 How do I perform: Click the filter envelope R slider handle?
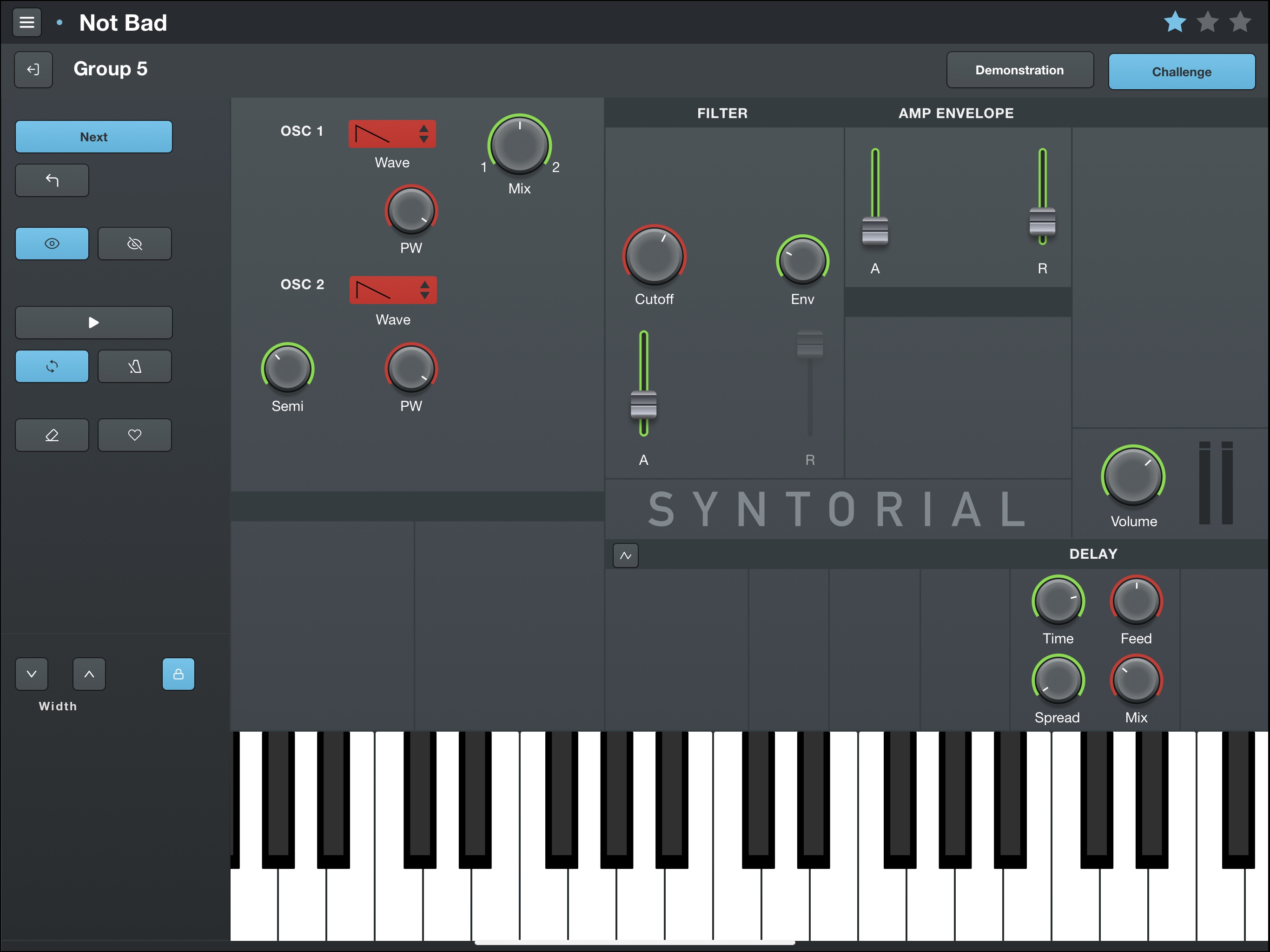[x=810, y=344]
